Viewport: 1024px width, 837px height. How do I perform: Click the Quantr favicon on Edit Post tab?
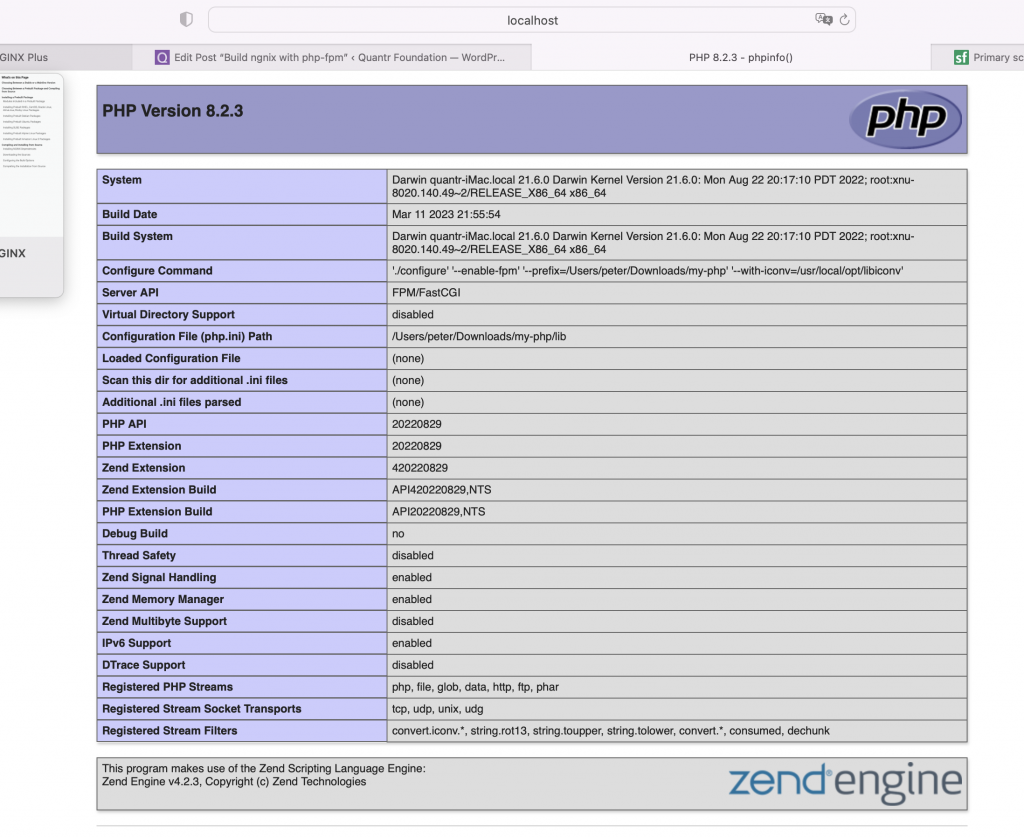pos(162,57)
